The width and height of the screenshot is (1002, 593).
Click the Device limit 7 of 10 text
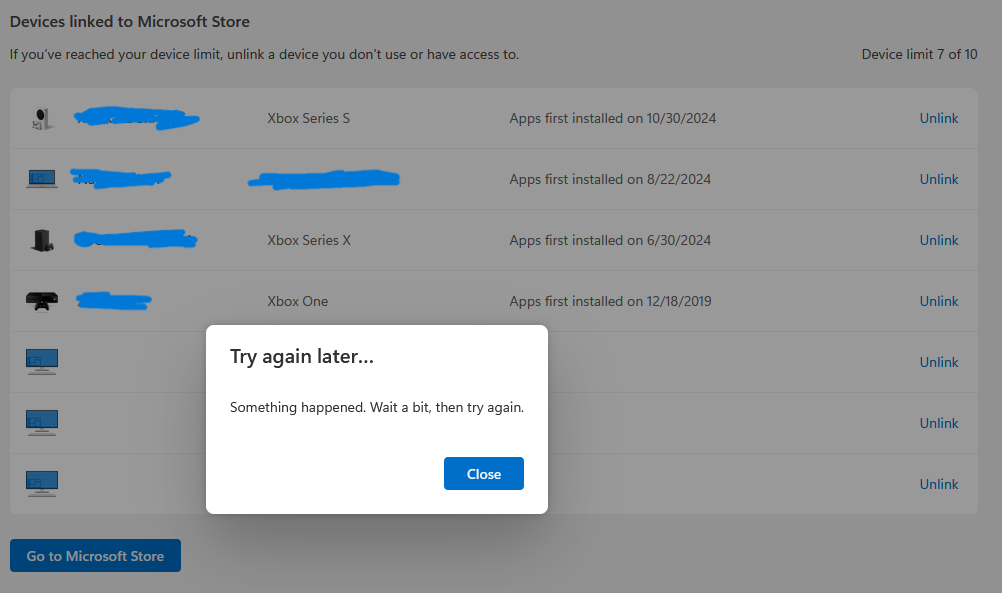coord(919,54)
